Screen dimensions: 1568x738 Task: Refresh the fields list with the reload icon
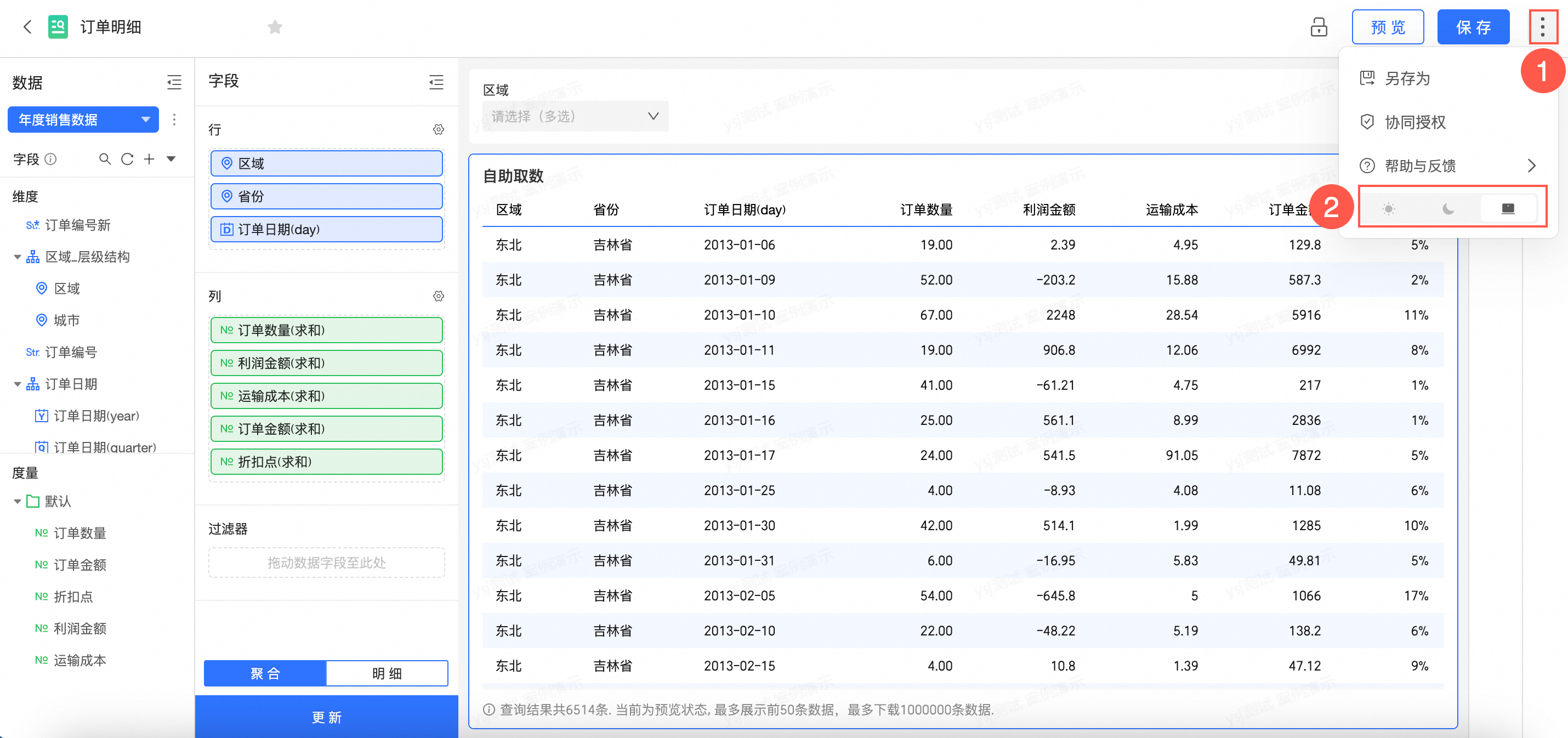[x=127, y=159]
